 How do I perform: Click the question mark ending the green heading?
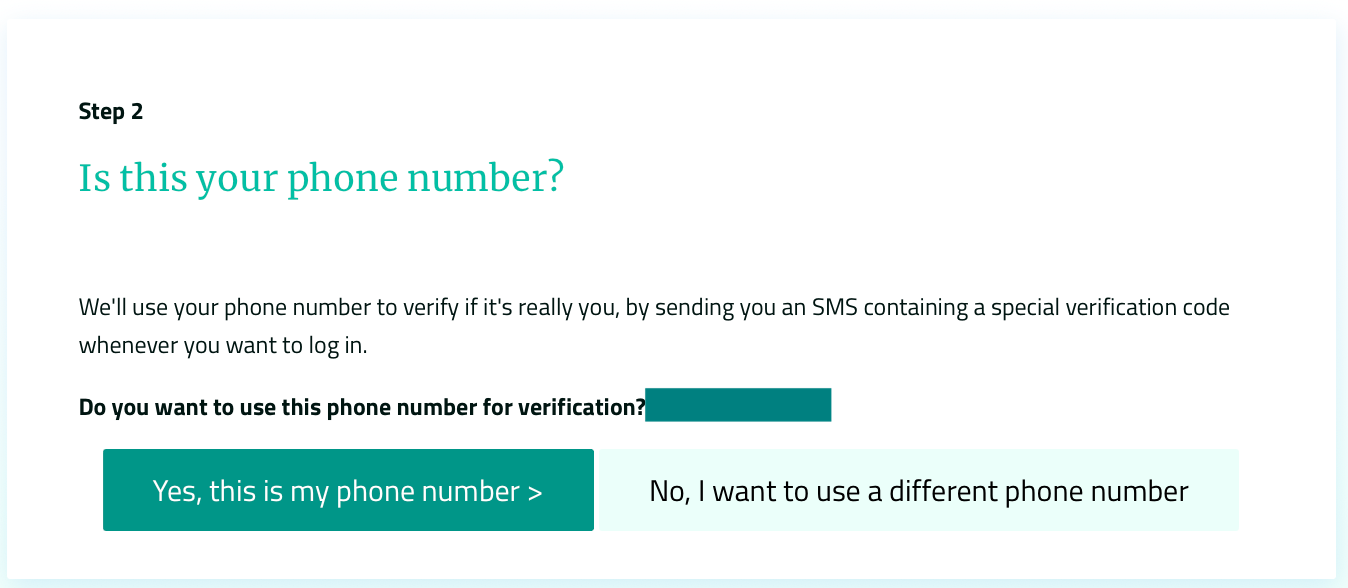[555, 179]
